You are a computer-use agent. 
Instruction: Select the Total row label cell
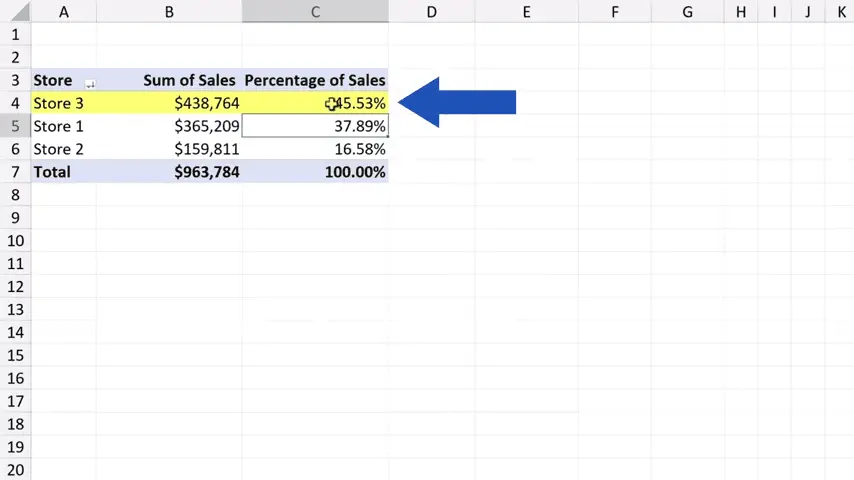click(52, 172)
